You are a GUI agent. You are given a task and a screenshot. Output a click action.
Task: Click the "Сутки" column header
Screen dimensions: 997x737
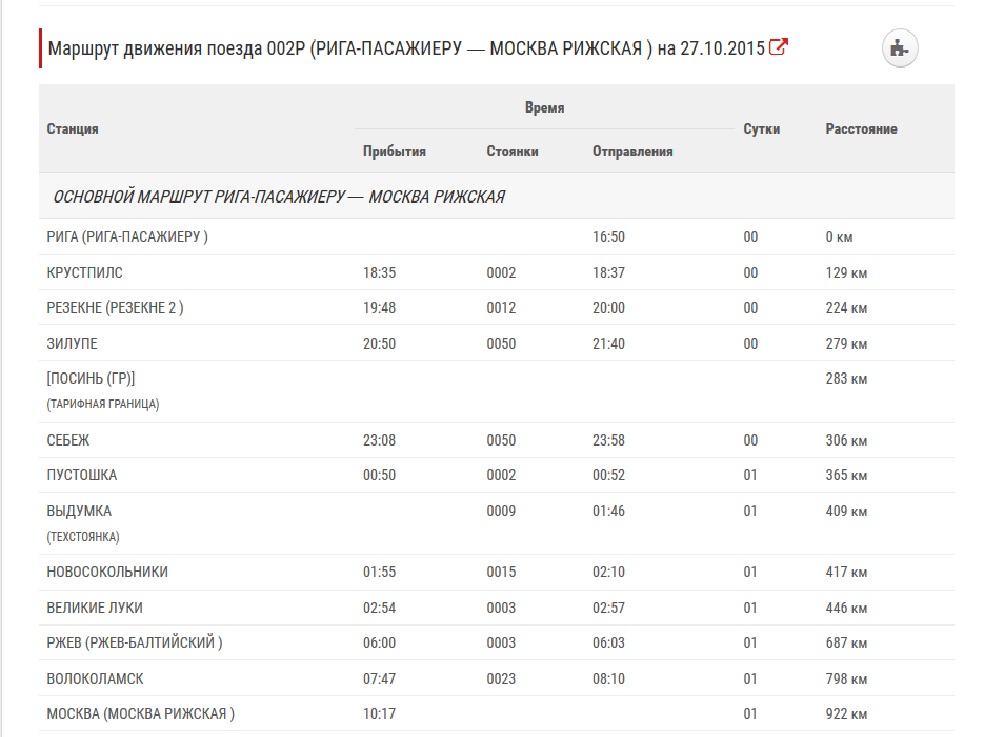(x=761, y=129)
